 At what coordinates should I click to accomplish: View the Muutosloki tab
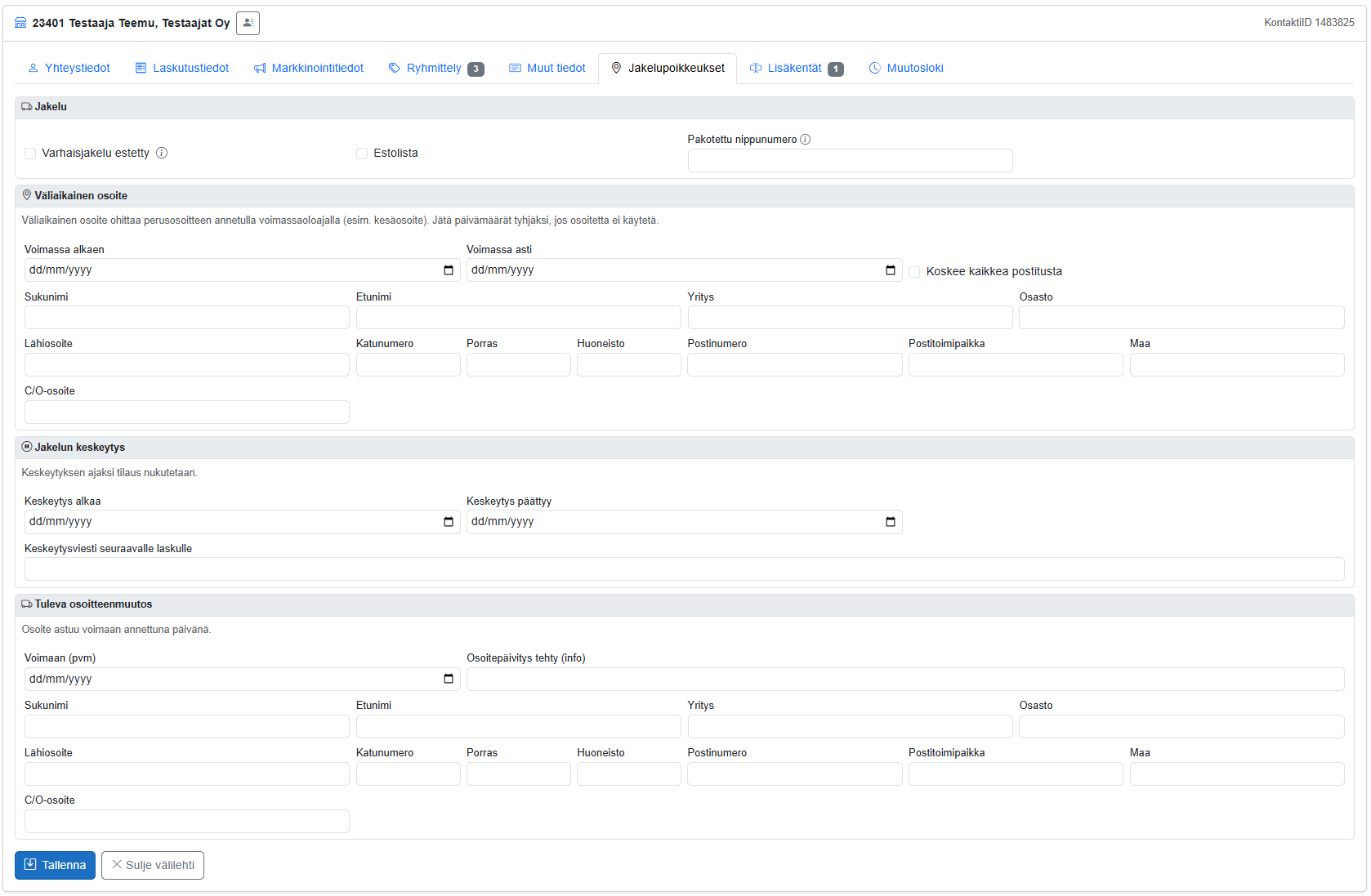(x=906, y=68)
